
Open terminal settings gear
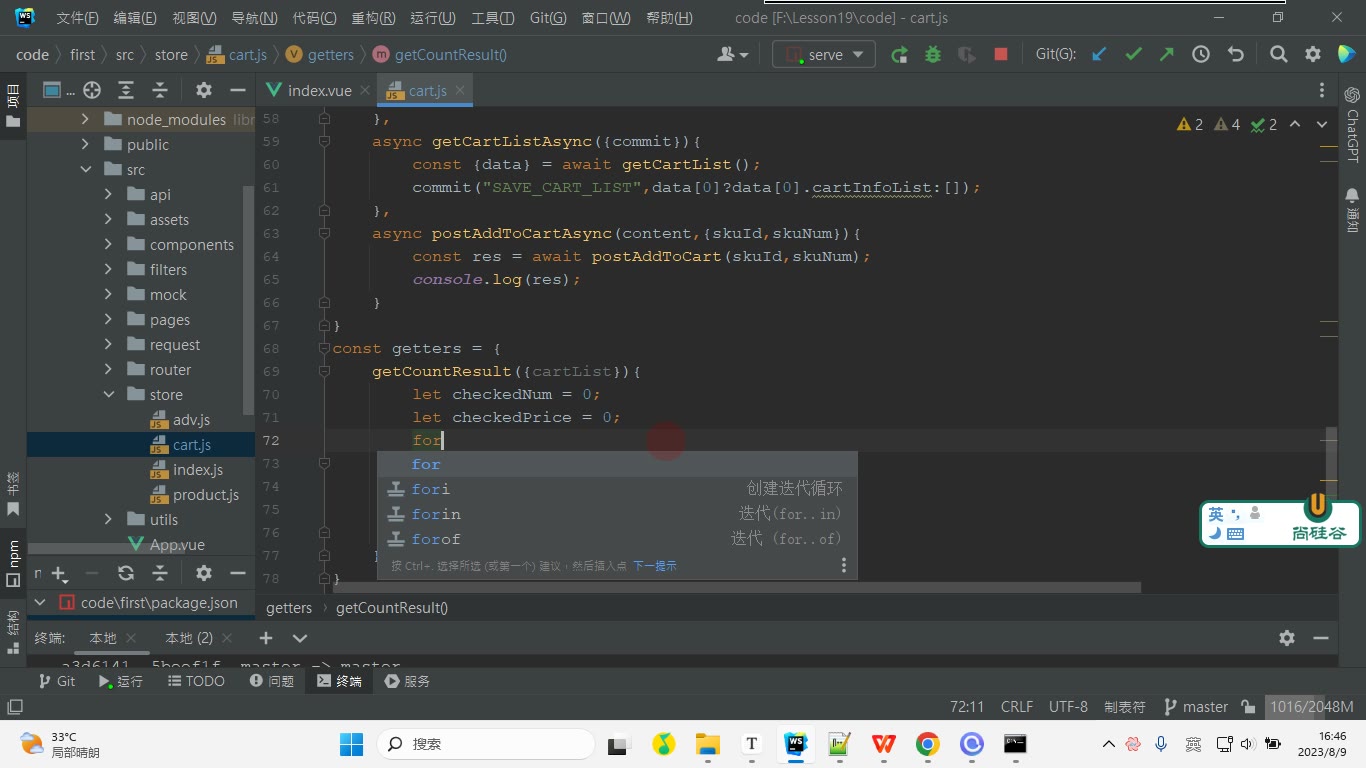[1287, 638]
